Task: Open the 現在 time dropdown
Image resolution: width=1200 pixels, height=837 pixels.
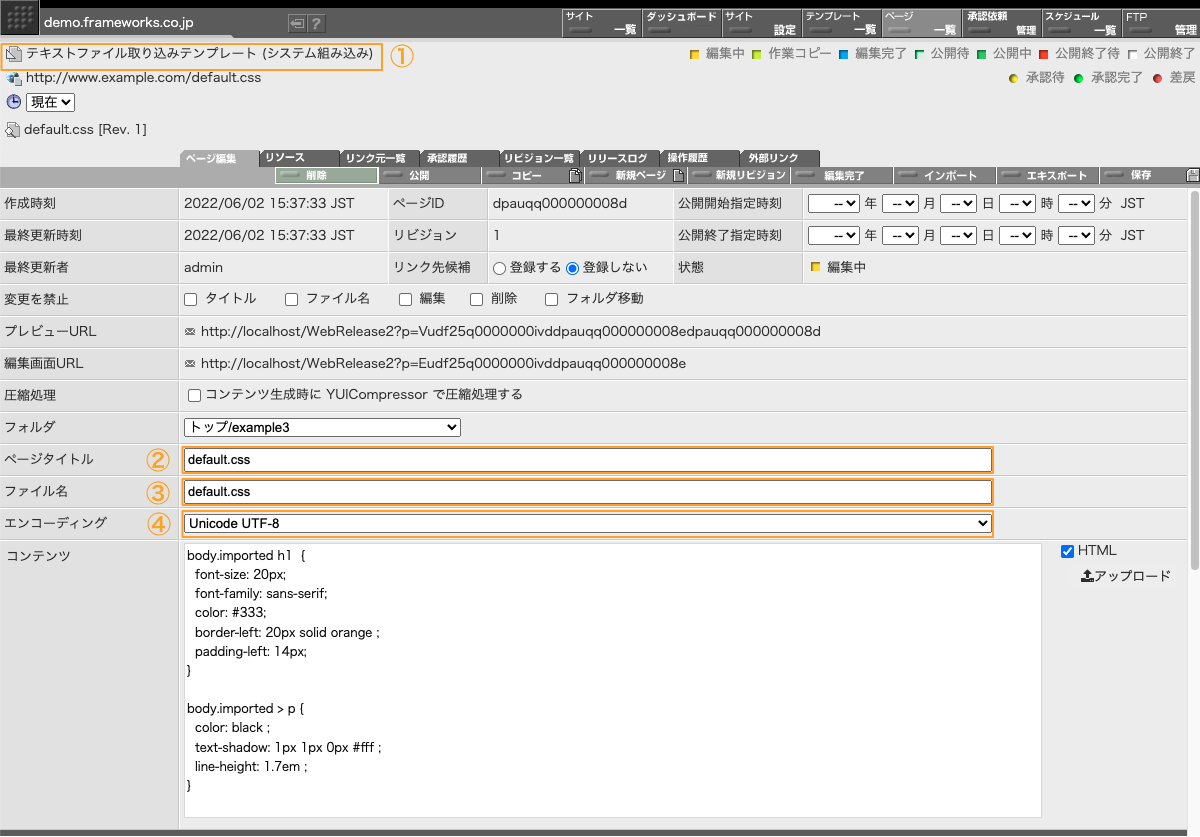Action: coord(51,102)
